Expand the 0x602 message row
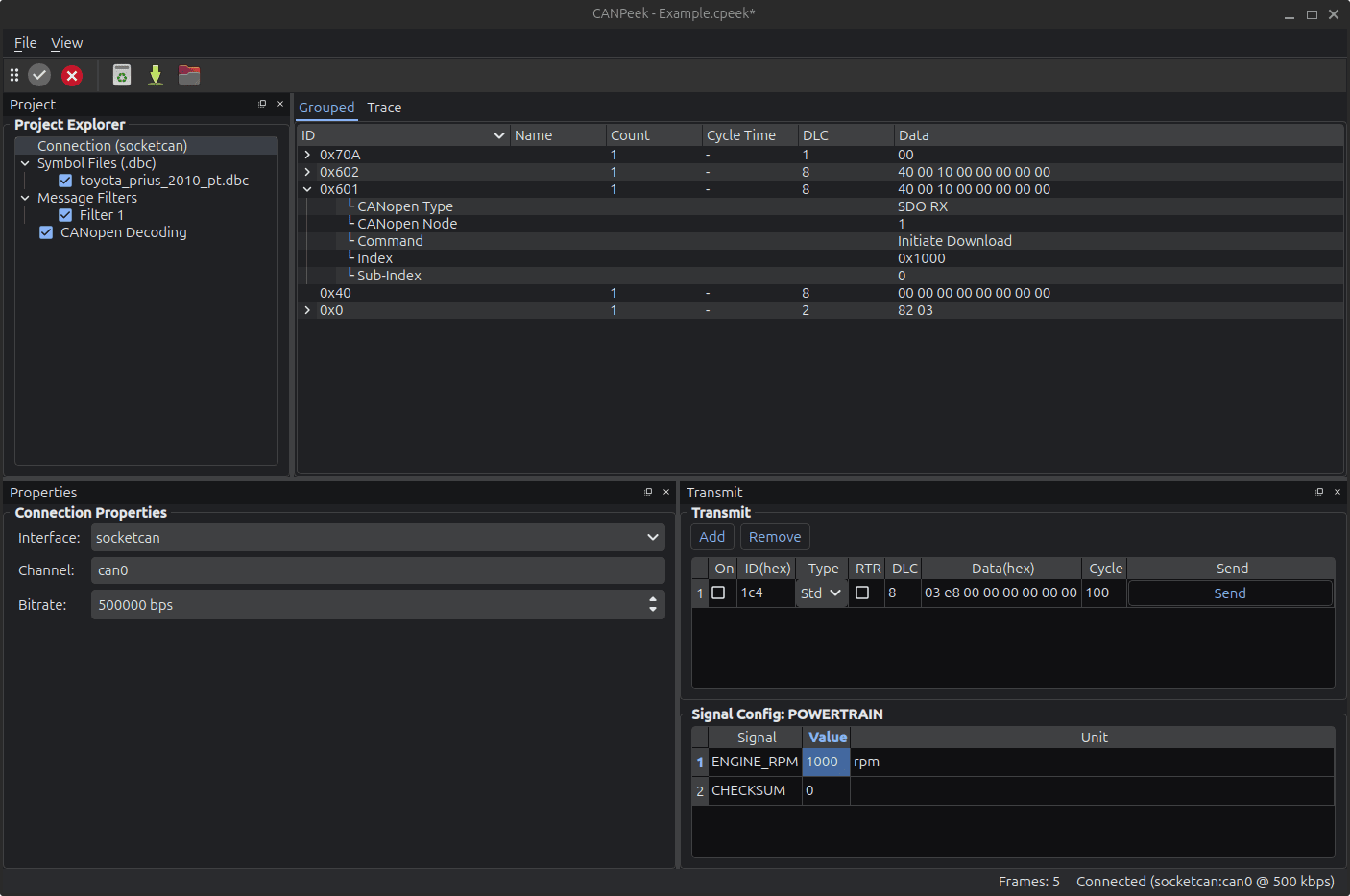 [306, 172]
